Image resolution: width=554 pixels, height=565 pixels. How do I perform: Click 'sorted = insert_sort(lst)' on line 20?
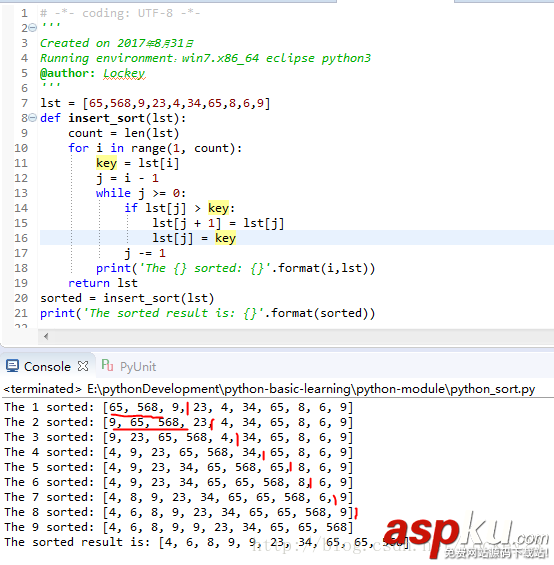(127, 298)
